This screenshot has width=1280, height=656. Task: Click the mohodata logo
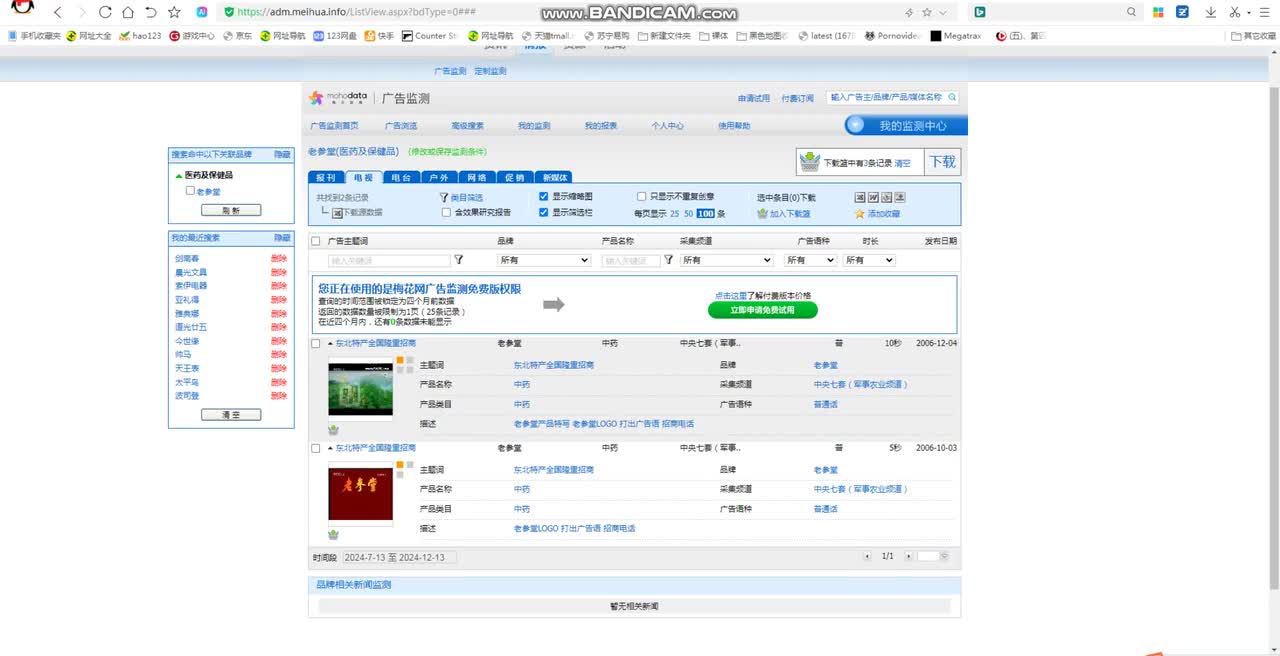pos(338,98)
